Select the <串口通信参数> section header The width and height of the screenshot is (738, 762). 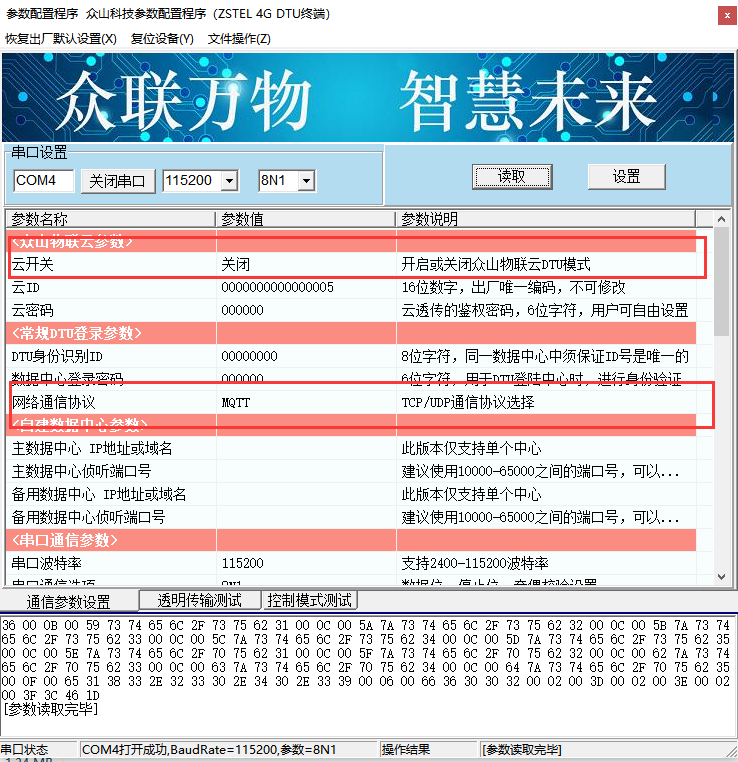click(x=351, y=540)
